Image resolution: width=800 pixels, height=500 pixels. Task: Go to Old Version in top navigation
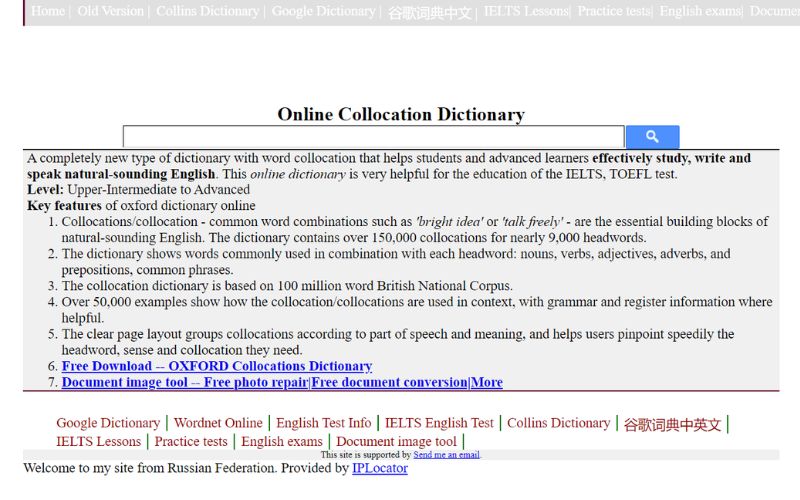110,11
